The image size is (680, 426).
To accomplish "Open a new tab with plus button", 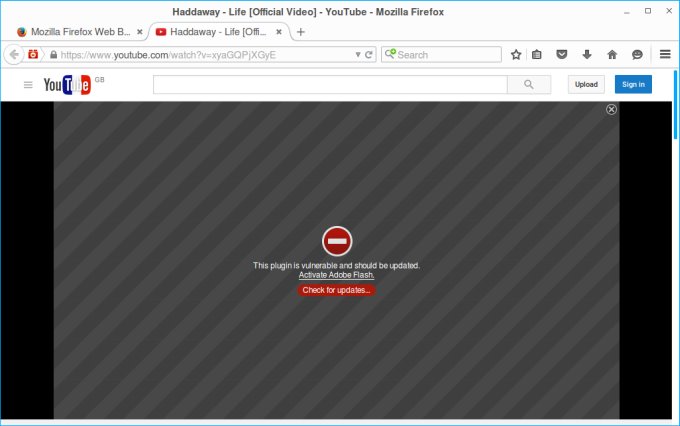I will pos(301,32).
